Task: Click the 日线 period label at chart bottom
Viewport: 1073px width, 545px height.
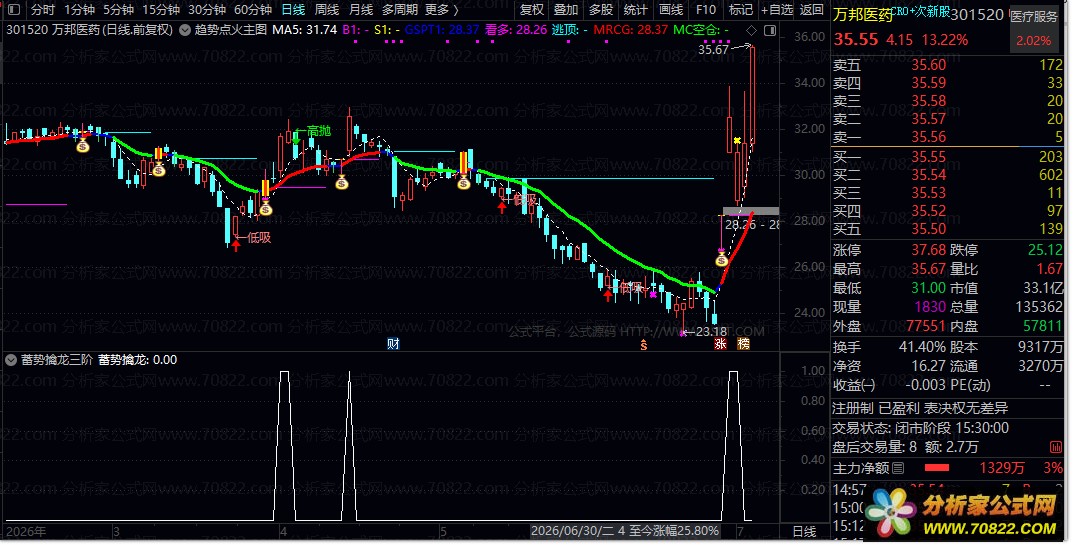Action: click(x=804, y=531)
